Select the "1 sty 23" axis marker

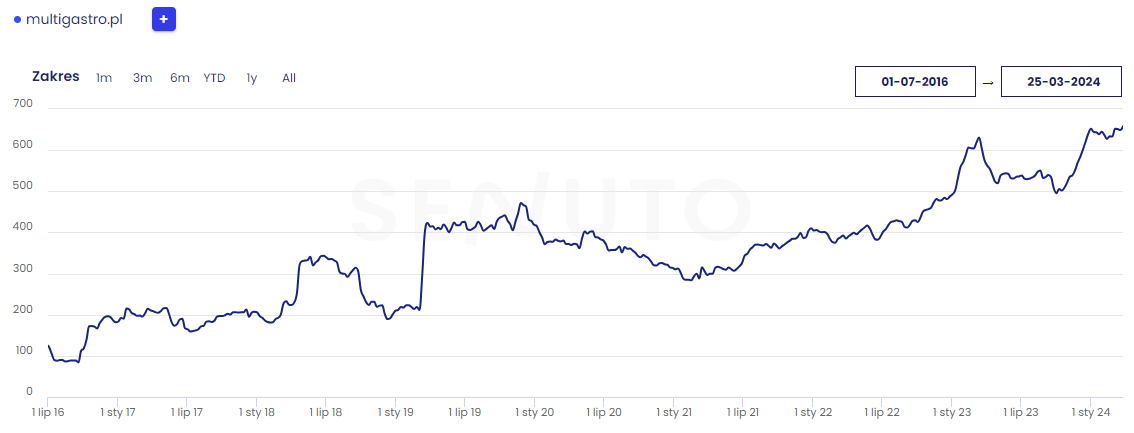click(x=952, y=412)
